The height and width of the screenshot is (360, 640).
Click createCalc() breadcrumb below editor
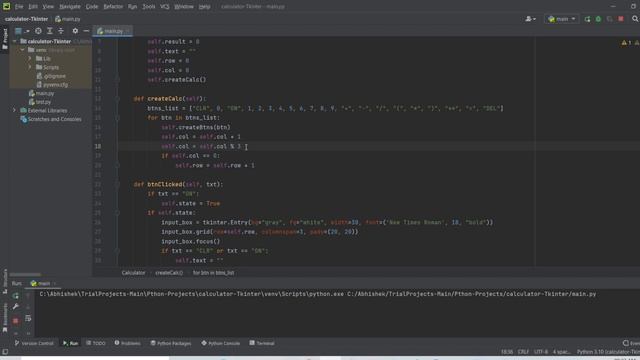tap(169, 273)
